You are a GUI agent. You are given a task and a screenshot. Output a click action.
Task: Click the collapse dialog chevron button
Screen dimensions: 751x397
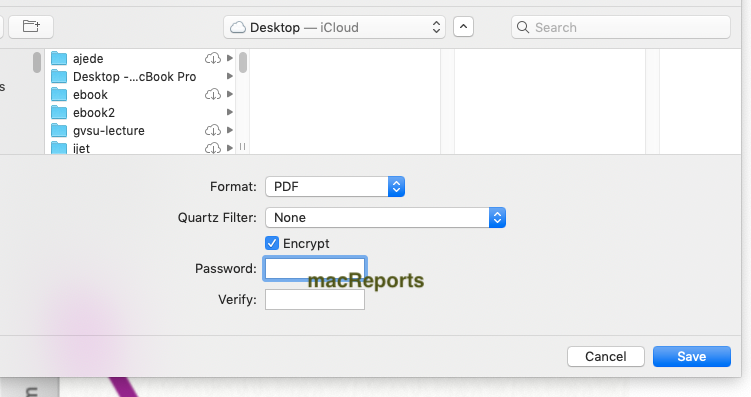tap(463, 27)
